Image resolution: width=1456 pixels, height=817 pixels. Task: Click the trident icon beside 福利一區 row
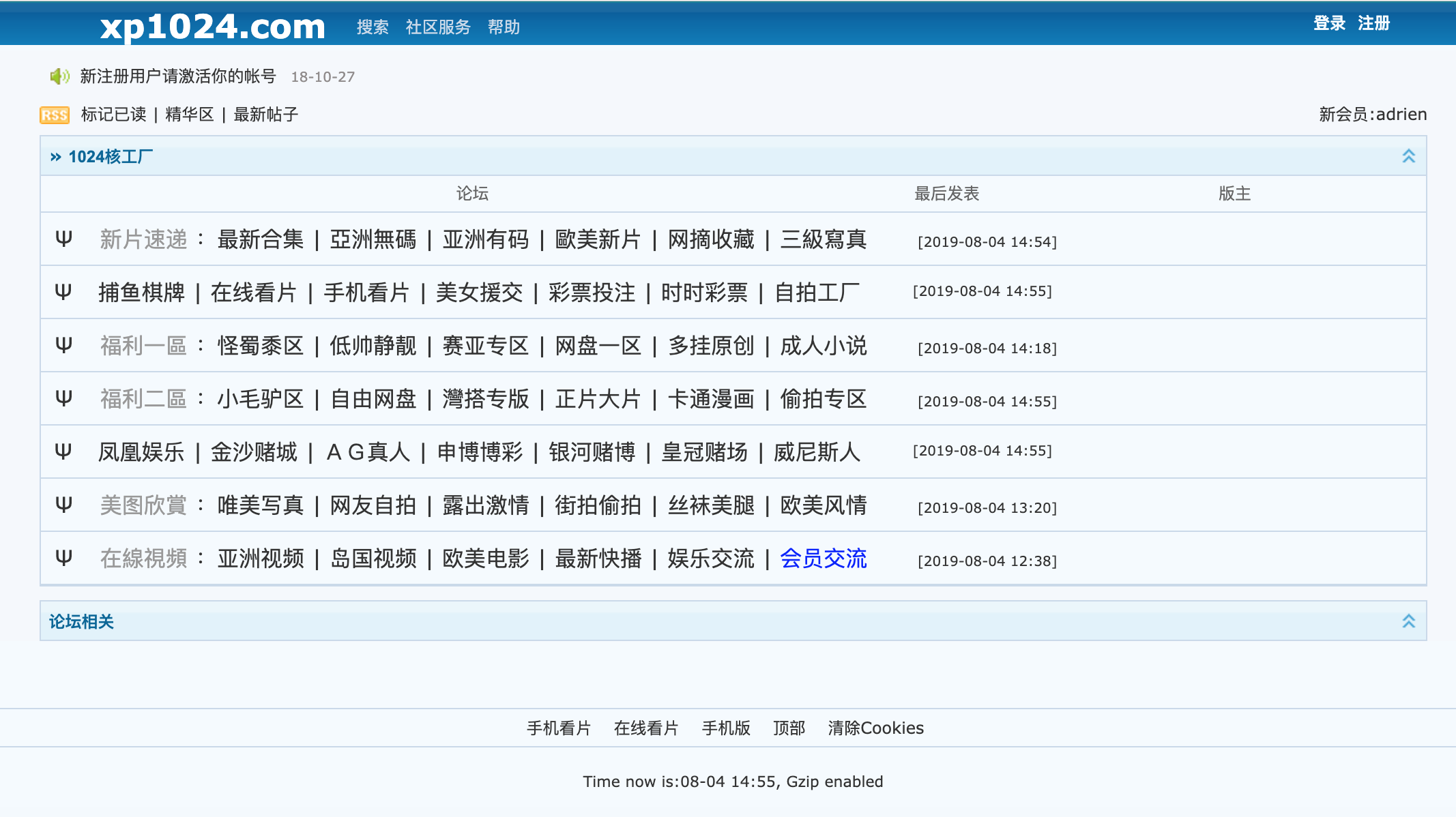[x=63, y=345]
